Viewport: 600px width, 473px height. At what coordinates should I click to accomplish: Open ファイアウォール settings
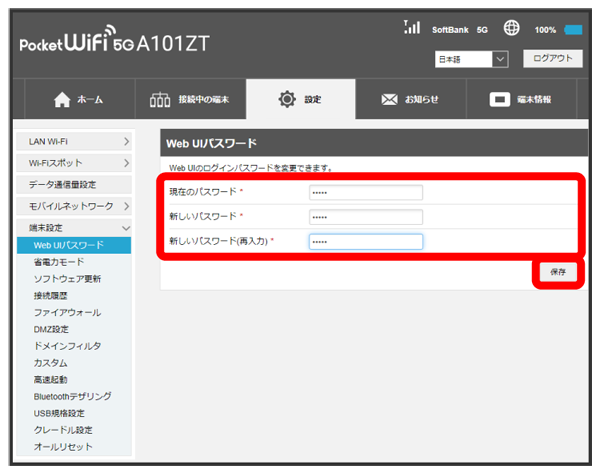tap(66, 312)
